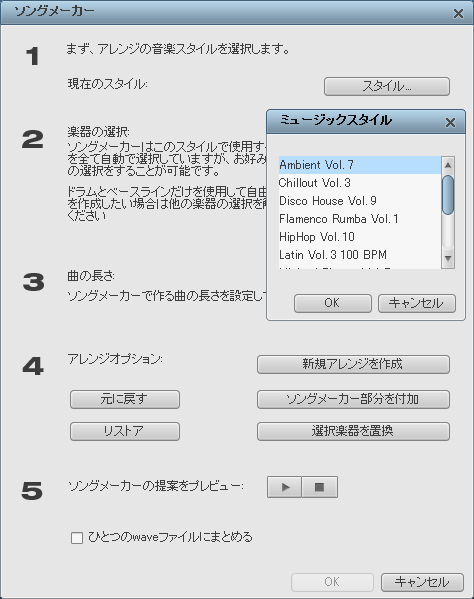474x599 pixels.
Task: Choose Chillout Vol. 3 from list
Action: (359, 183)
